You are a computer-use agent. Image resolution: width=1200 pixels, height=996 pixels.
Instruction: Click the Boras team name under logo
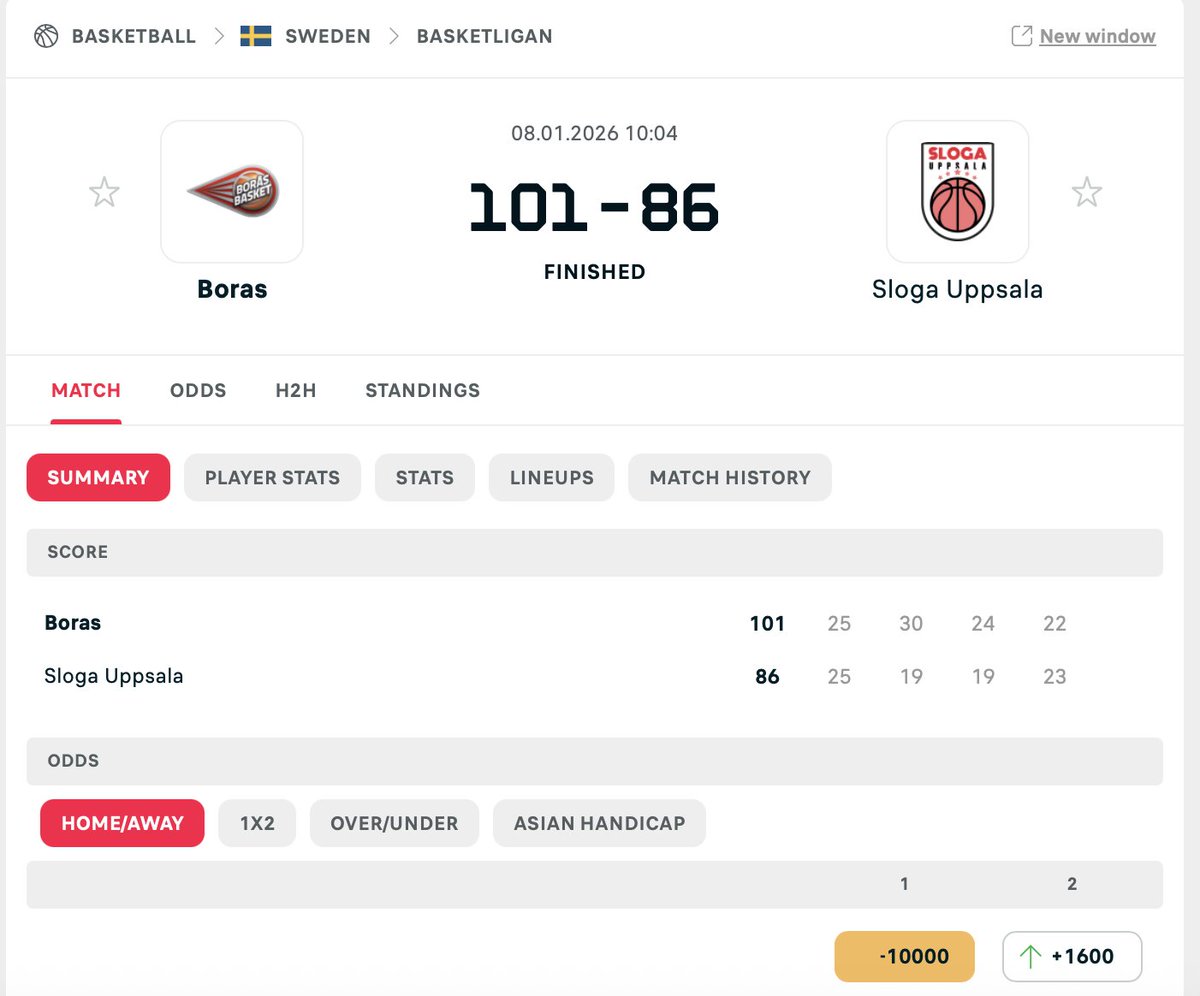232,290
